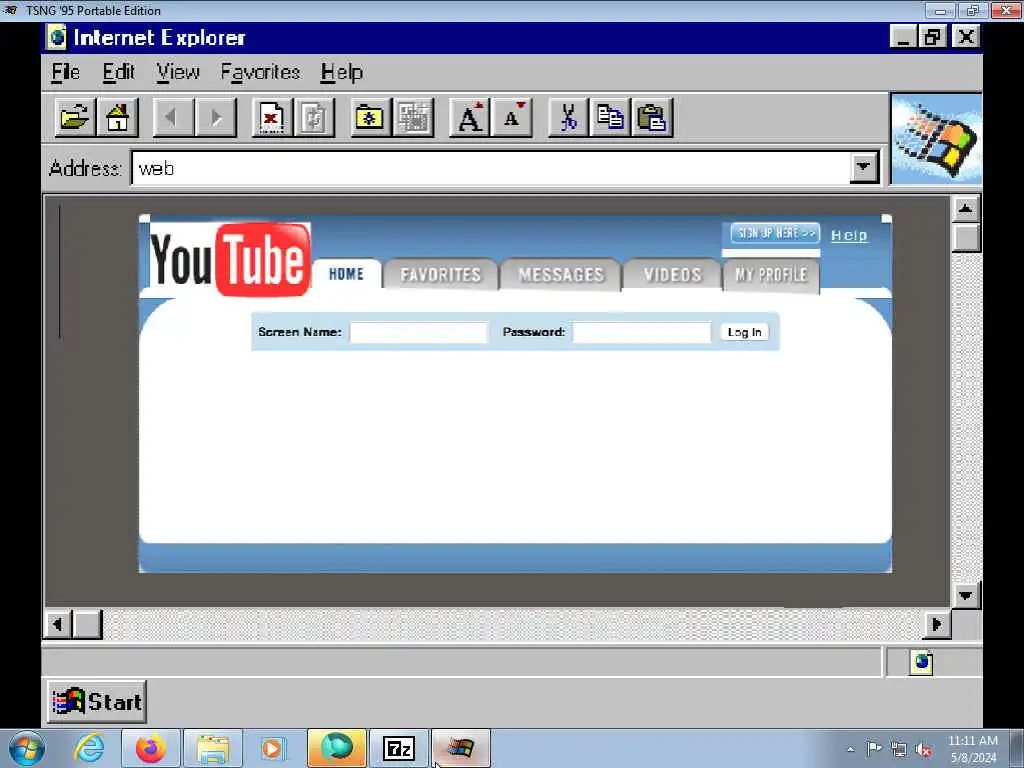Launch Firefox from the taskbar

(x=150, y=748)
